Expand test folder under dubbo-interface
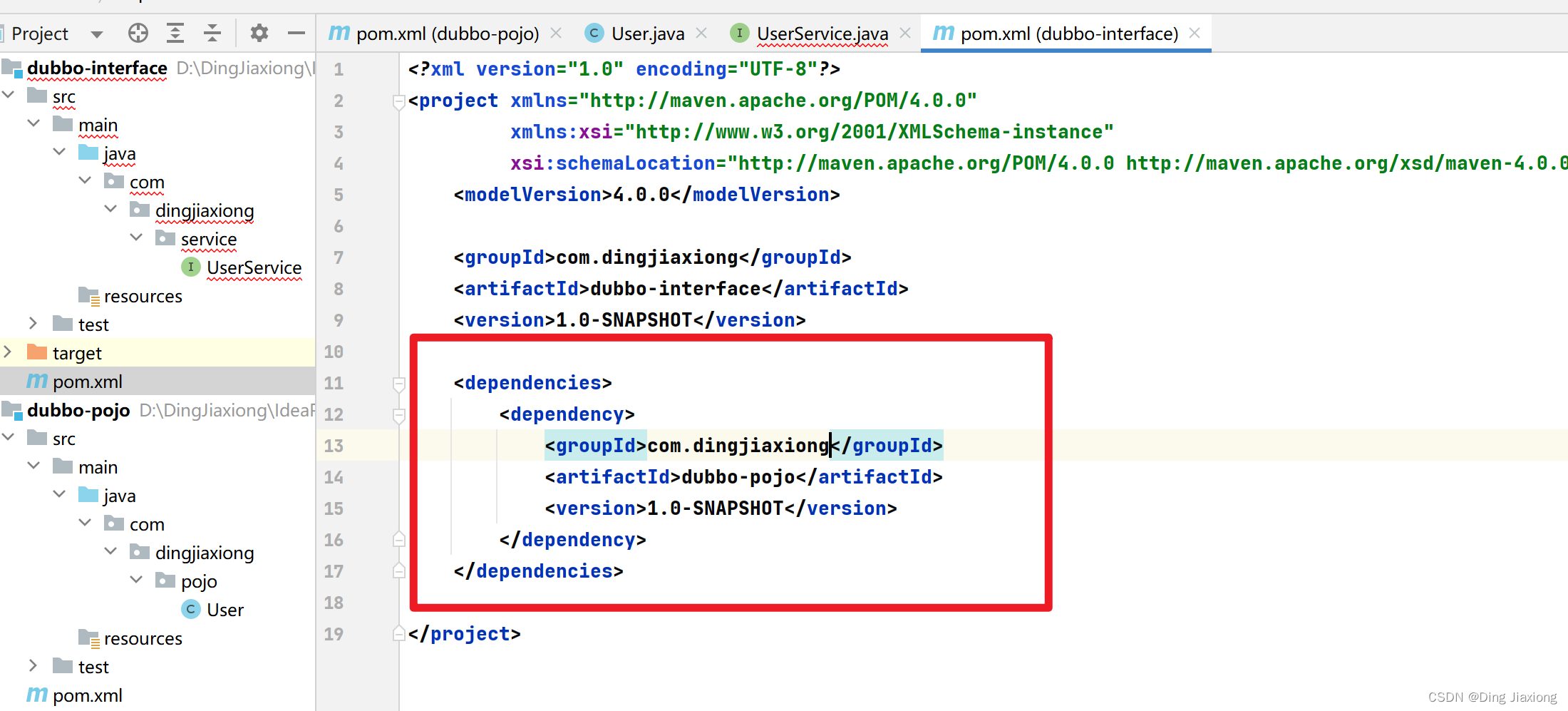This screenshot has width=1568, height=711. coord(33,323)
